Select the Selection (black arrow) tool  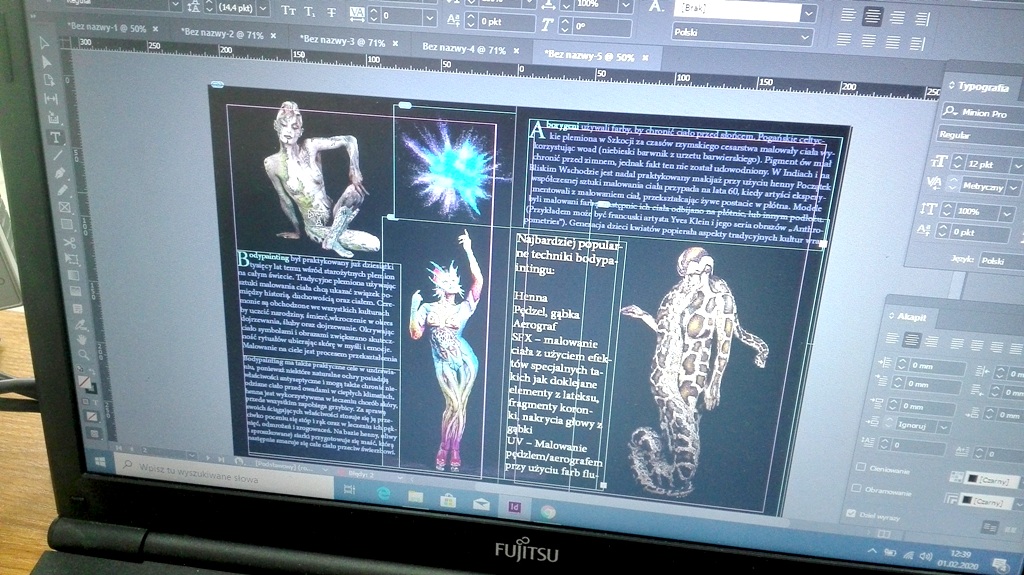coord(44,44)
